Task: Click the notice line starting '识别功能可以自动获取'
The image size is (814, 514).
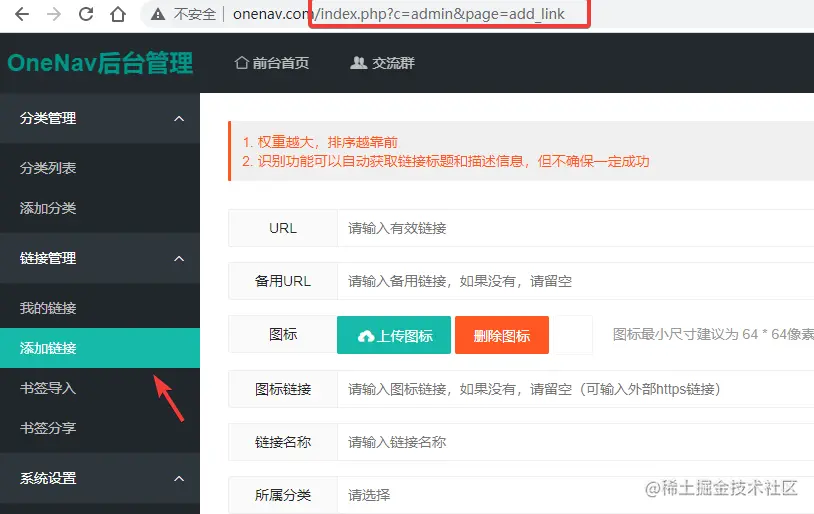Action: [x=453, y=161]
